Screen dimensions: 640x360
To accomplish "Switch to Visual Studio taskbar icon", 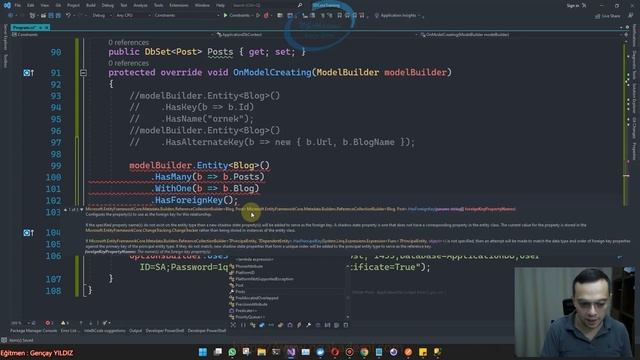I will (291, 352).
